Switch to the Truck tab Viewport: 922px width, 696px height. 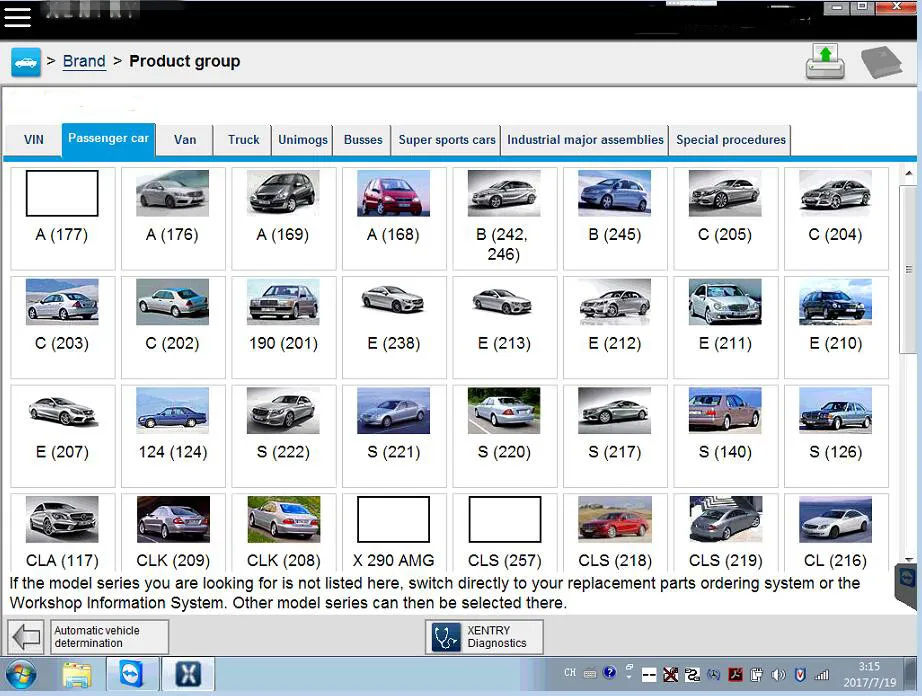click(243, 140)
